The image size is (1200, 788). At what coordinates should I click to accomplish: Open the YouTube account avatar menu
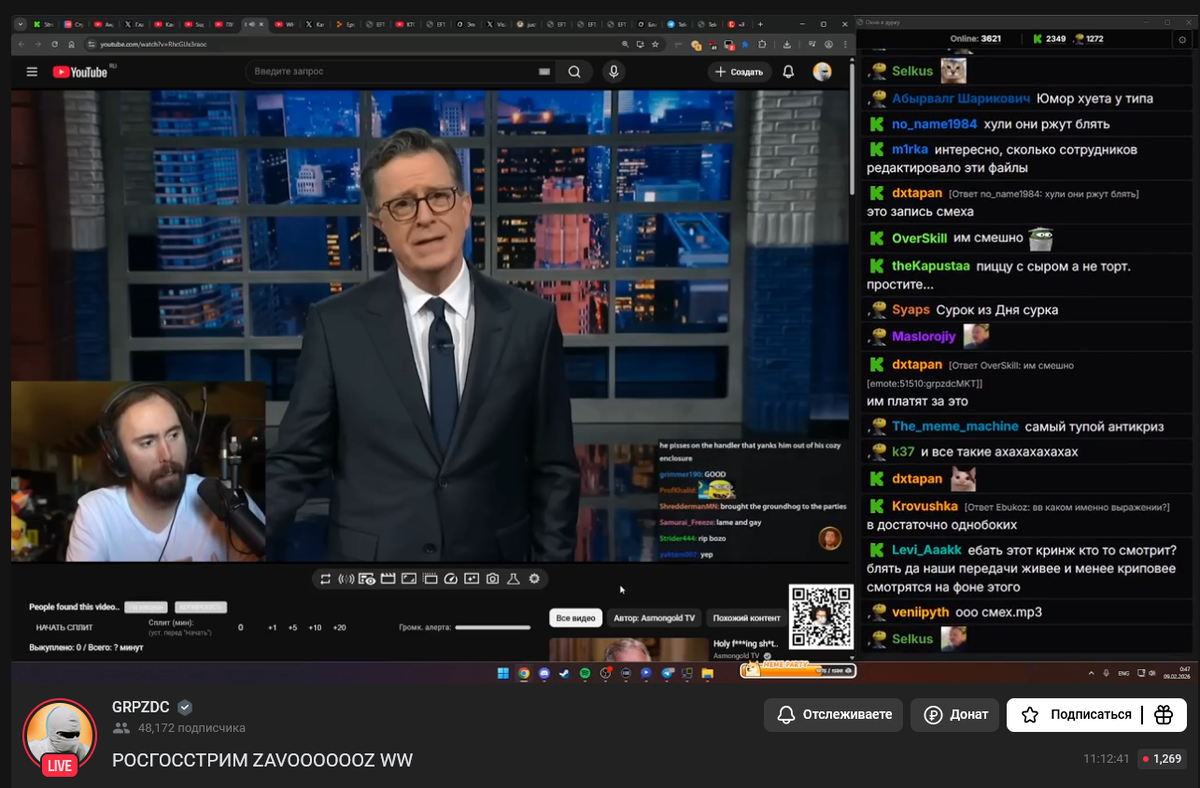822,72
